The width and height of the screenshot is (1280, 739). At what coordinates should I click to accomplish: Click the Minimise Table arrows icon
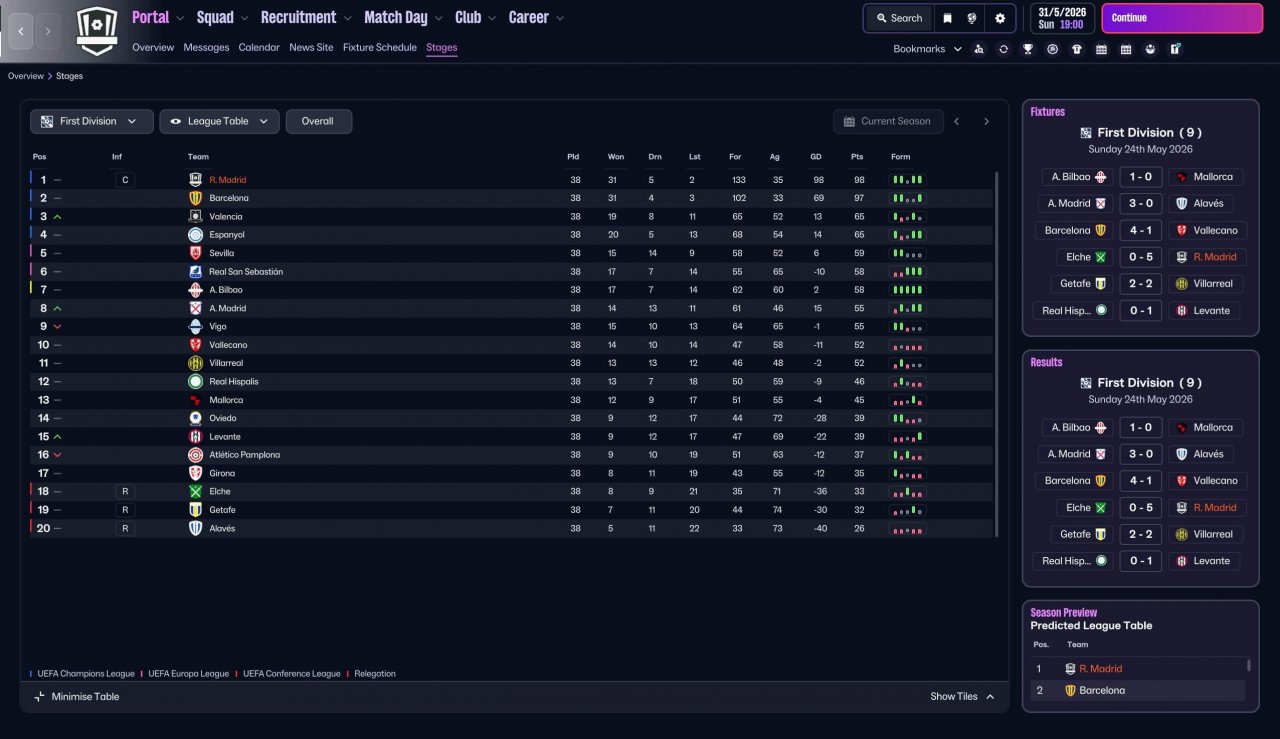pos(39,697)
